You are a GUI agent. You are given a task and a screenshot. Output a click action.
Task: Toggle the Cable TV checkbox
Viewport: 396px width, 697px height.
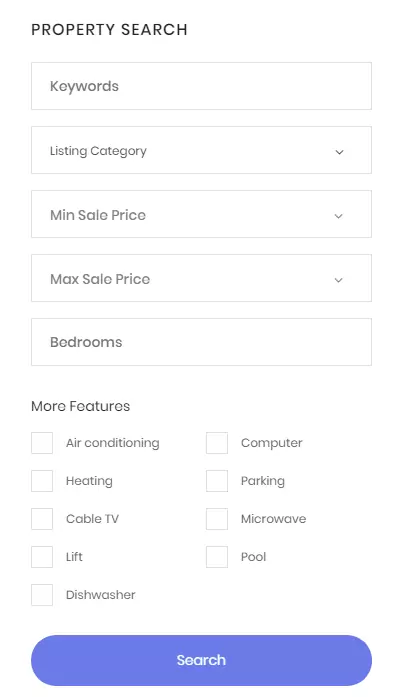click(42, 519)
